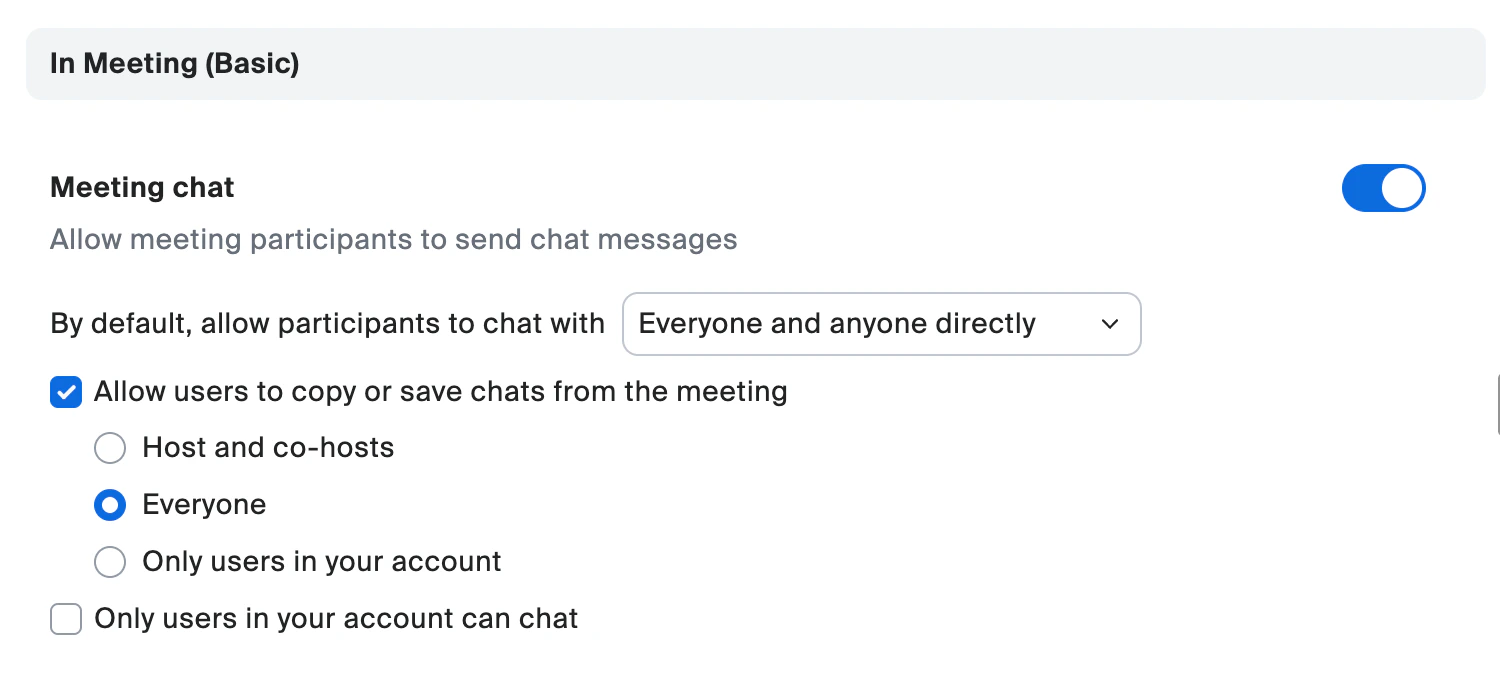Image resolution: width=1500 pixels, height=680 pixels.
Task: Click the dropdown chevron arrow
Action: pos(1109,324)
